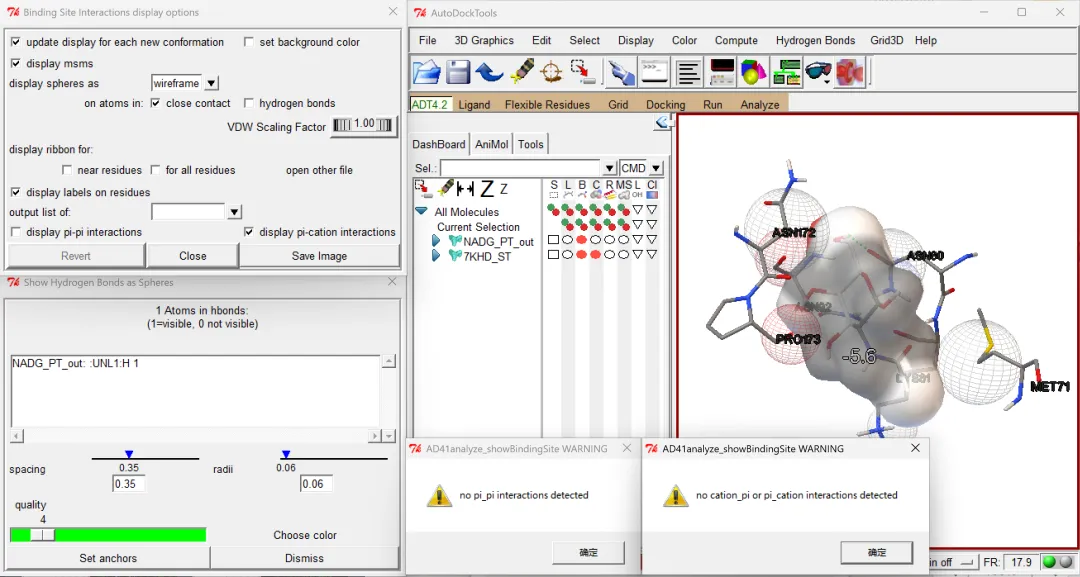Uncheck display msms

[x=16, y=63]
